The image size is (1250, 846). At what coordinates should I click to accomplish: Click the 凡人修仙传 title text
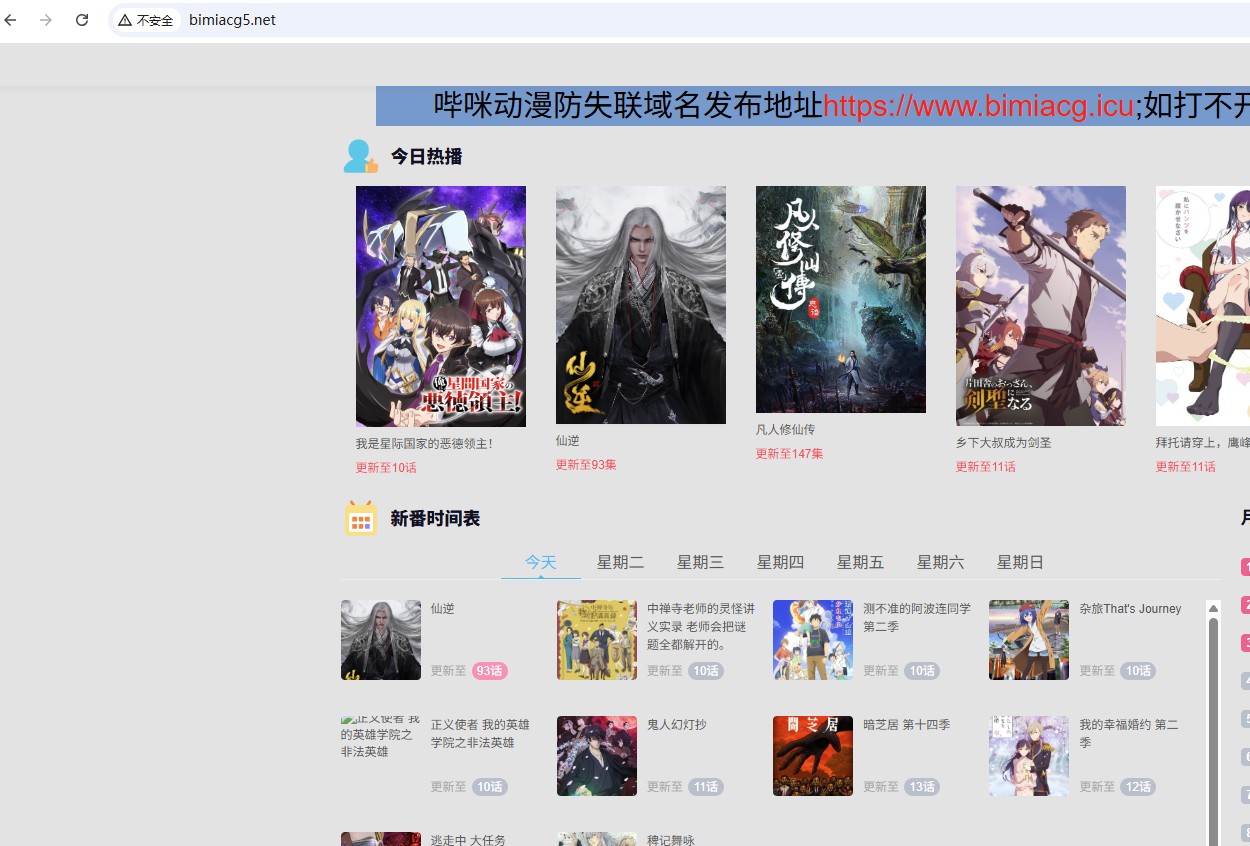[785, 429]
